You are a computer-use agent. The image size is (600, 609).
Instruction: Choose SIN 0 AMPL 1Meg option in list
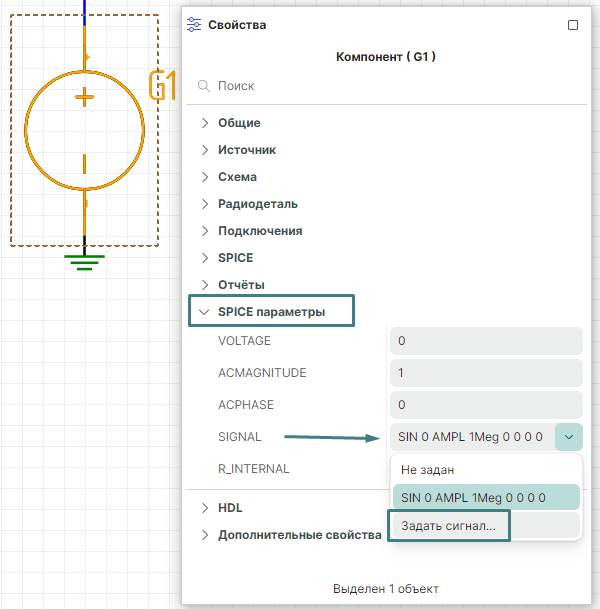486,498
